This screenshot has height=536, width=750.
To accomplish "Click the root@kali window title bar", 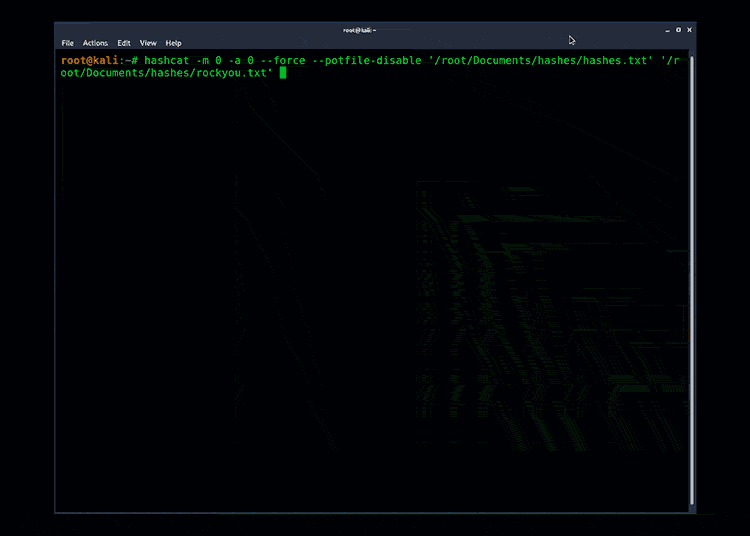I will (360, 30).
